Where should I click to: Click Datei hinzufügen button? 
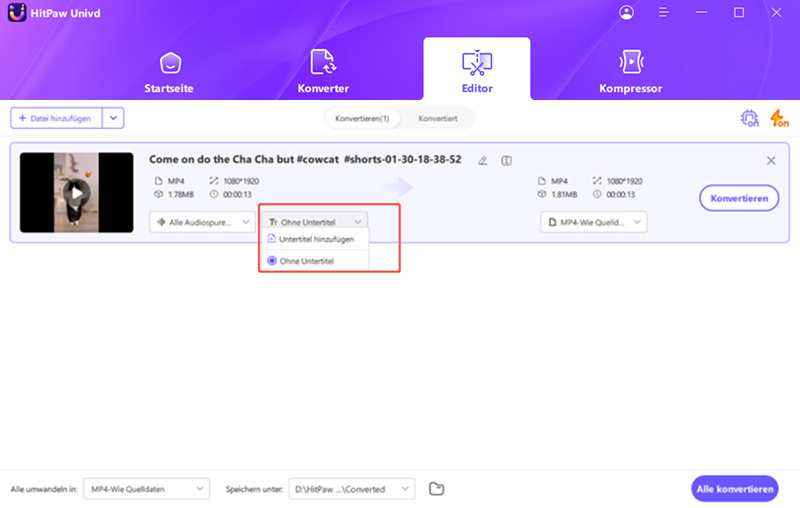coord(56,118)
